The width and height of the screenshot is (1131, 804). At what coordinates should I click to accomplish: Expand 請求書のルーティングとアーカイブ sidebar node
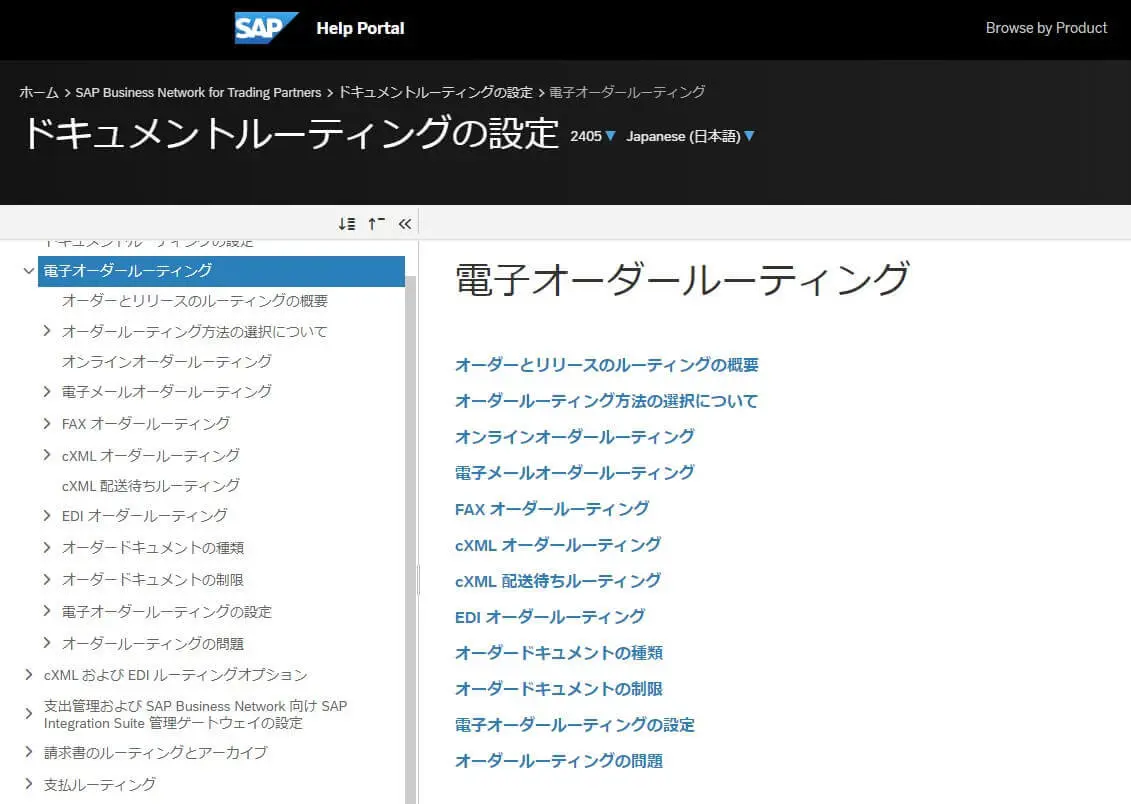28,752
